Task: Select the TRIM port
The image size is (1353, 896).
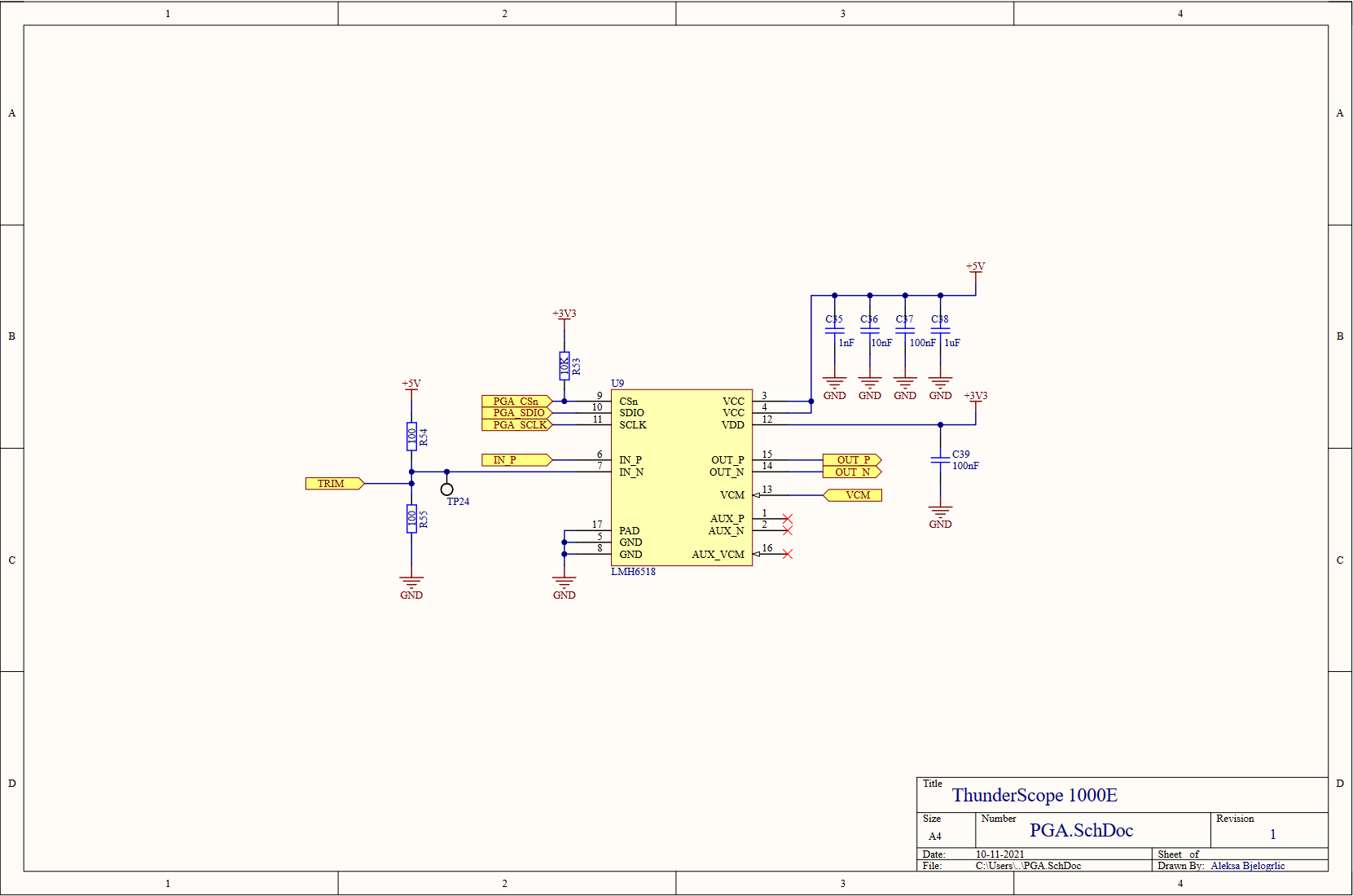Action: [x=335, y=484]
